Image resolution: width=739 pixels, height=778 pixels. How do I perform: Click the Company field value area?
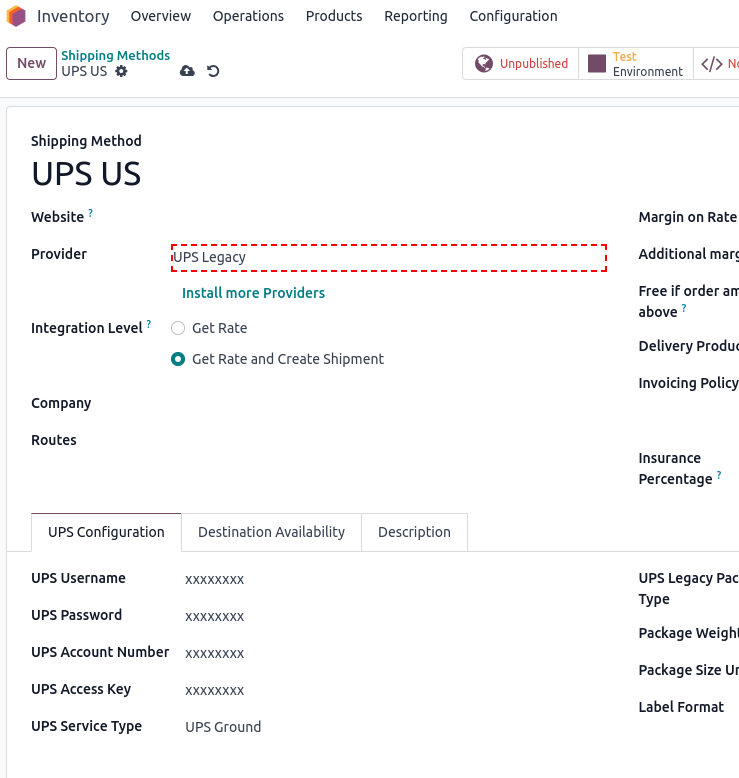click(389, 403)
